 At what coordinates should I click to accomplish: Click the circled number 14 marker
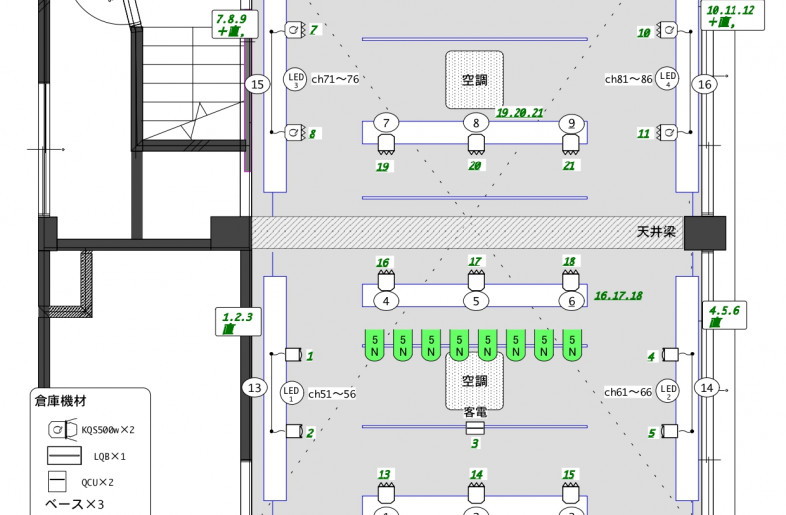pos(707,388)
